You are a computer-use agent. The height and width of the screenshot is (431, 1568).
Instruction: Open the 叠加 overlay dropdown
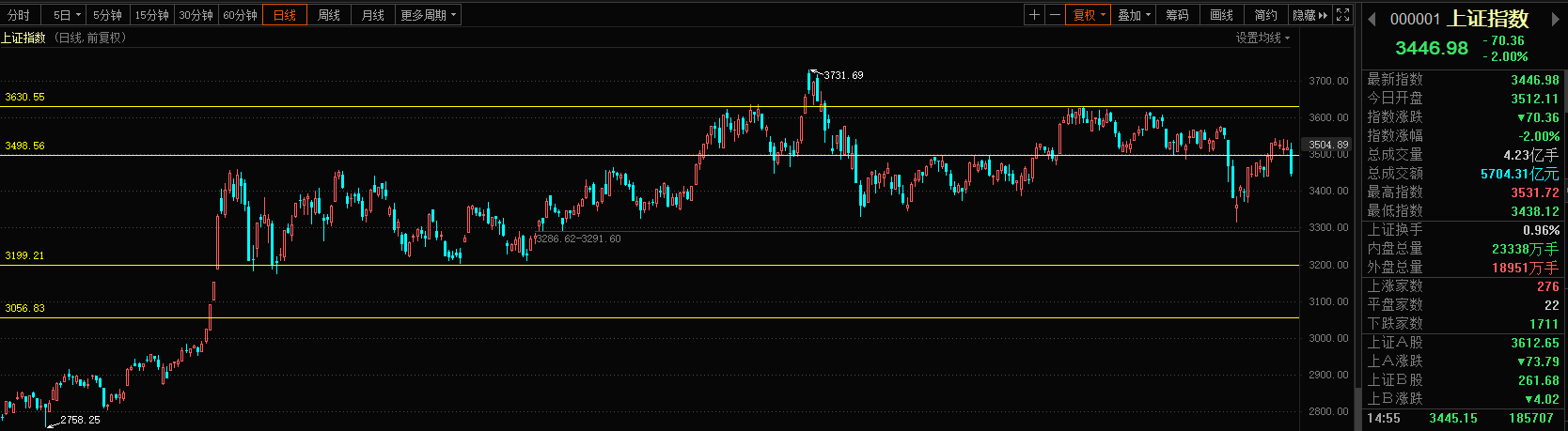tap(1134, 15)
